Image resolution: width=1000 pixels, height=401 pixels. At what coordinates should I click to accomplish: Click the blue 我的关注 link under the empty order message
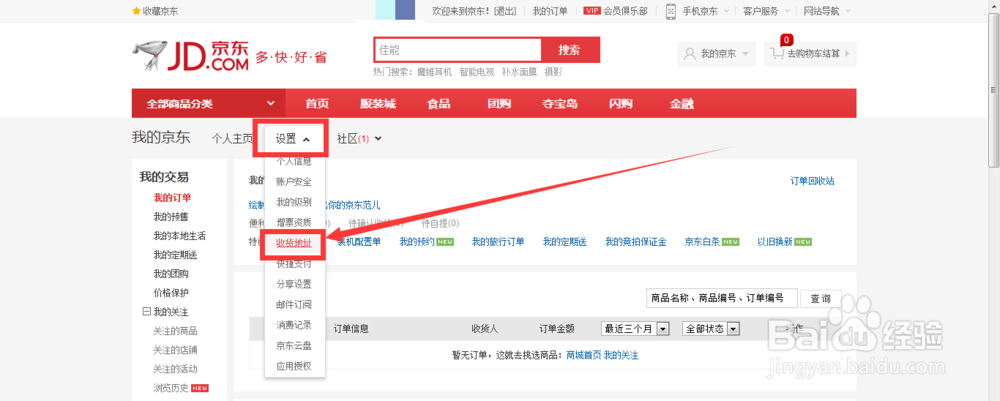pyautogui.click(x=621, y=355)
